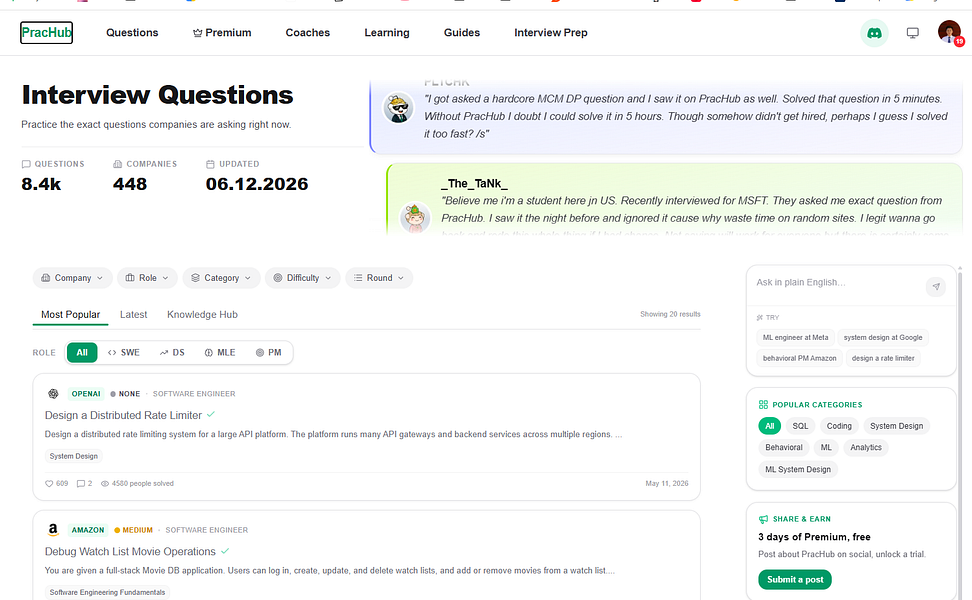Viewport: 972px width, 600px height.
Task: Open the Discord community icon
Action: click(874, 33)
